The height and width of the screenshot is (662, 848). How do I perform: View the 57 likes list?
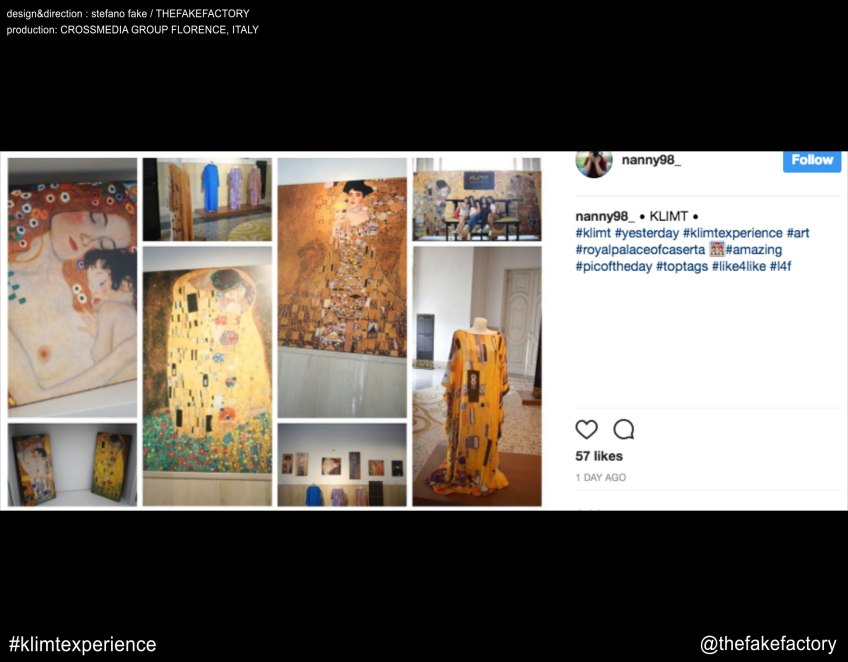[599, 456]
